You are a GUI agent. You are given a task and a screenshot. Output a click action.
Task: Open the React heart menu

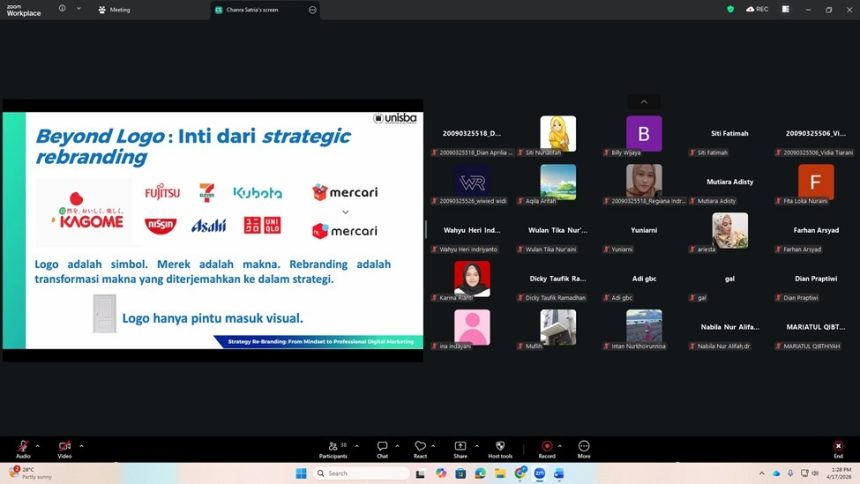[x=420, y=449]
